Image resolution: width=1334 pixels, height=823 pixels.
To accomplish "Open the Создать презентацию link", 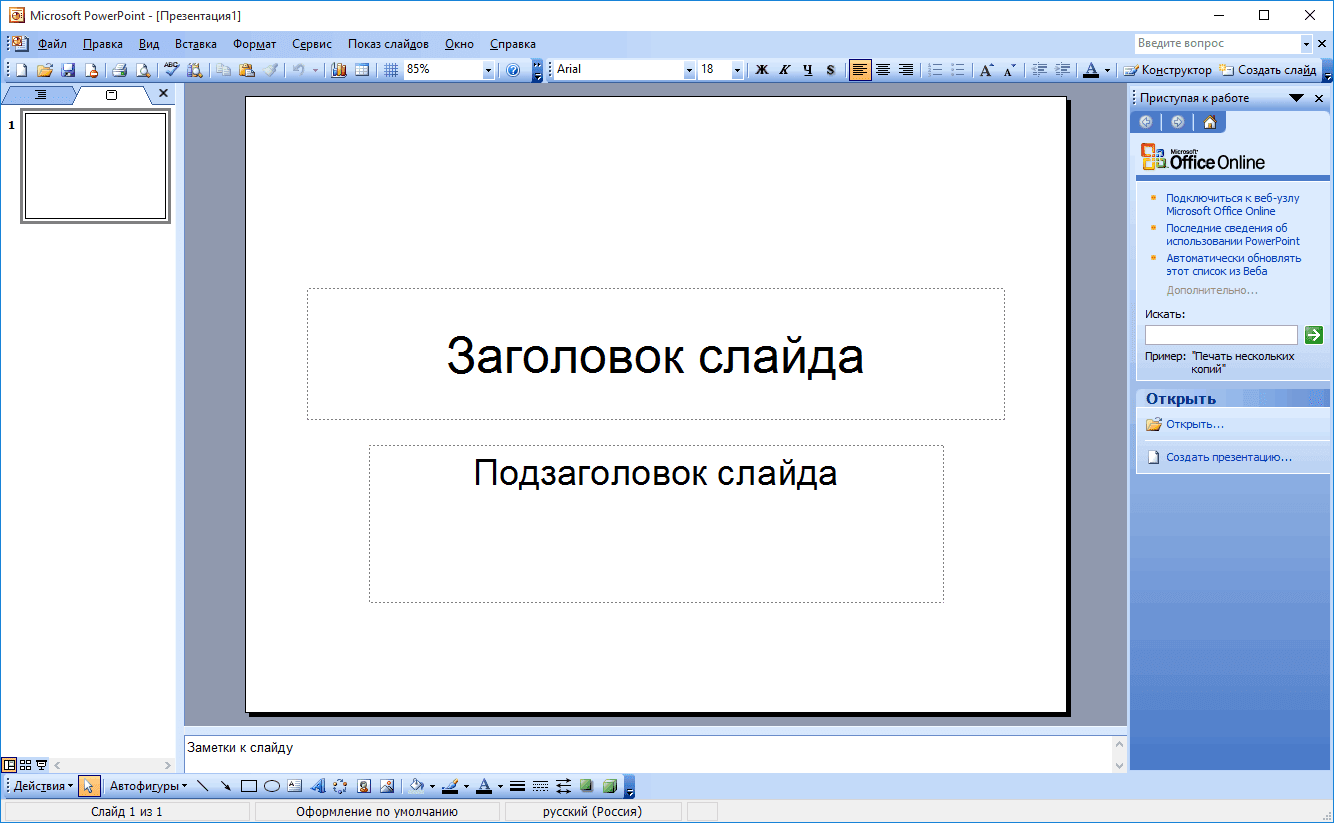I will (x=1229, y=457).
